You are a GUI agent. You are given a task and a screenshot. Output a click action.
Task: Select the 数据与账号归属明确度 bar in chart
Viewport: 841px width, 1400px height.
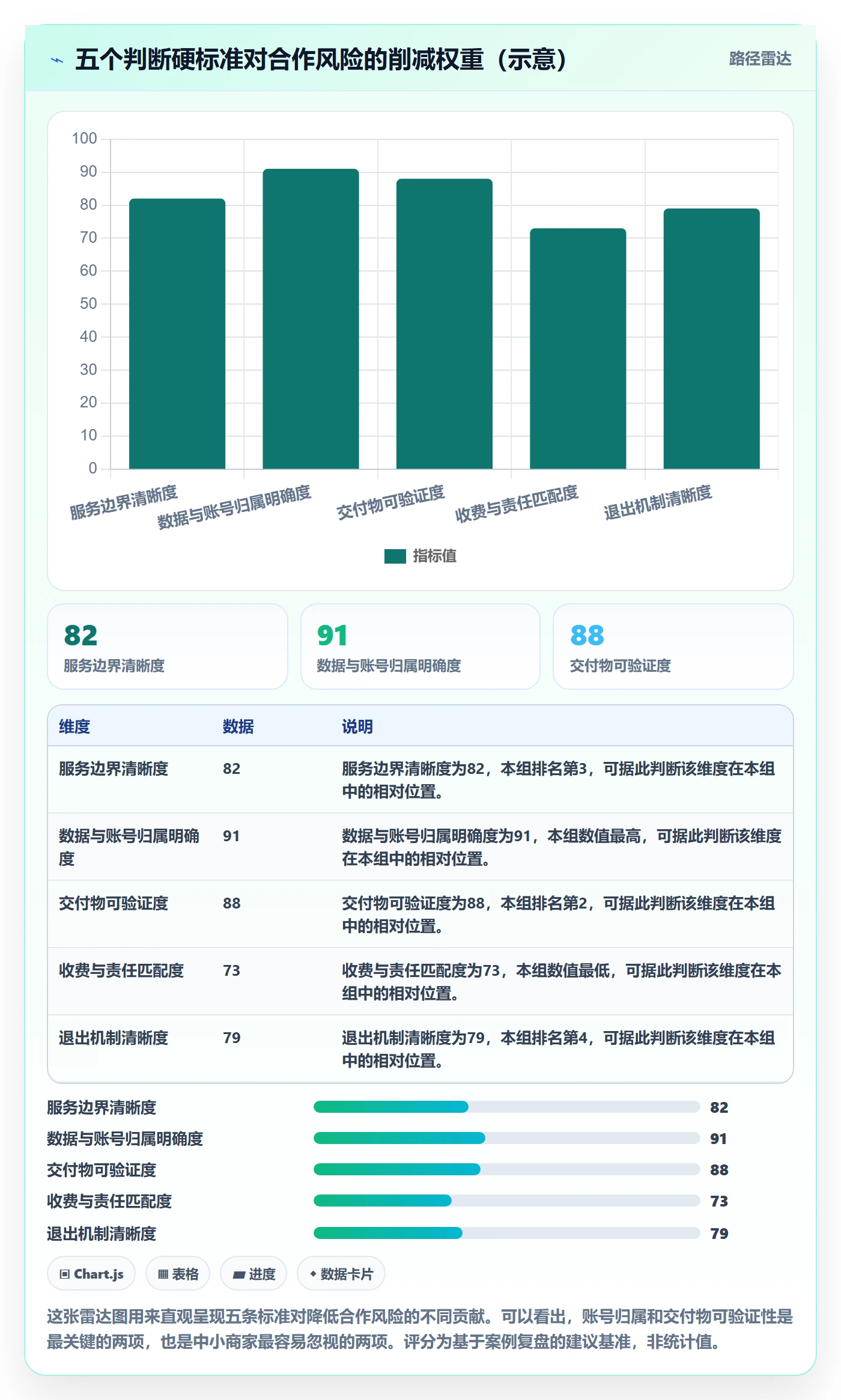coord(311,318)
